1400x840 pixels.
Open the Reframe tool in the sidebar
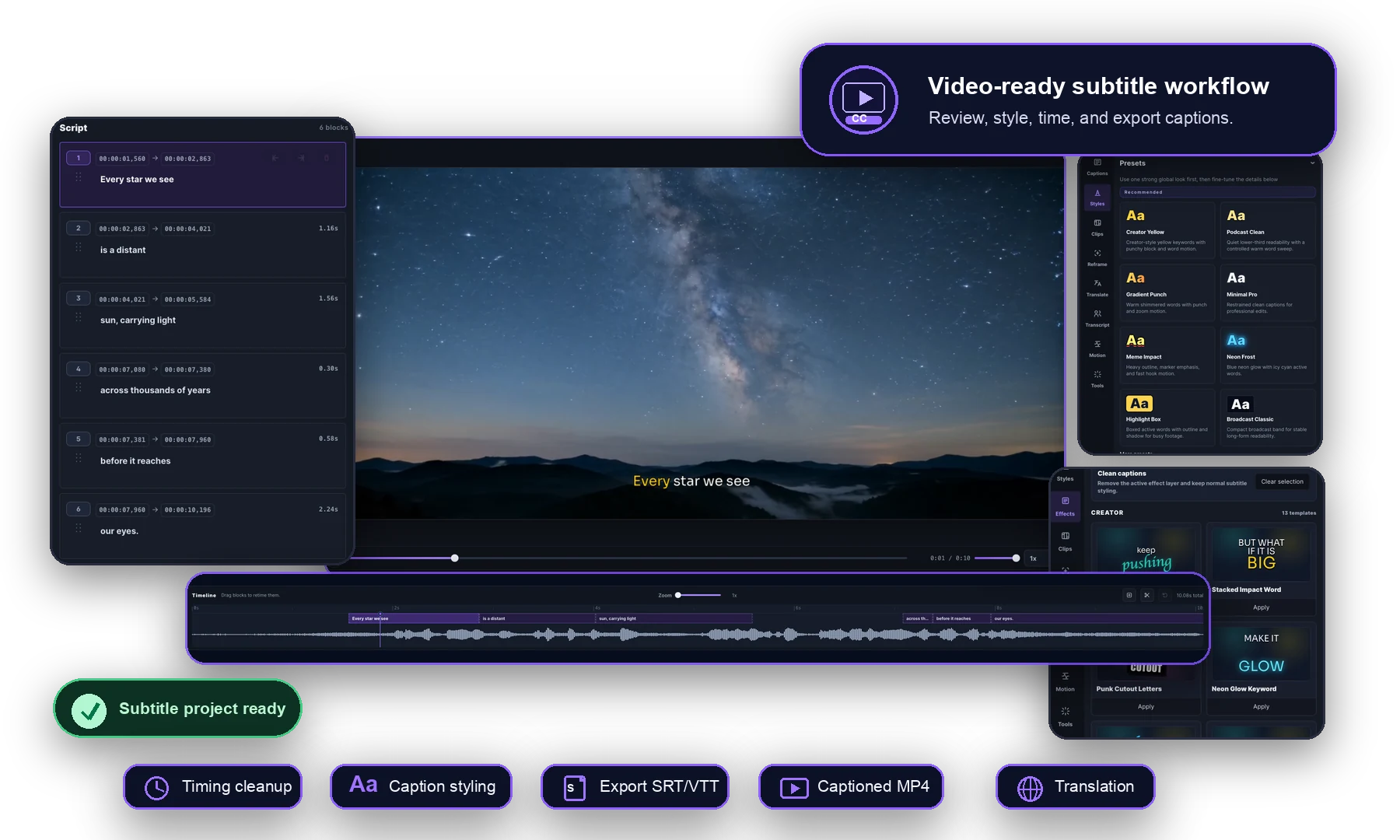click(x=1097, y=257)
